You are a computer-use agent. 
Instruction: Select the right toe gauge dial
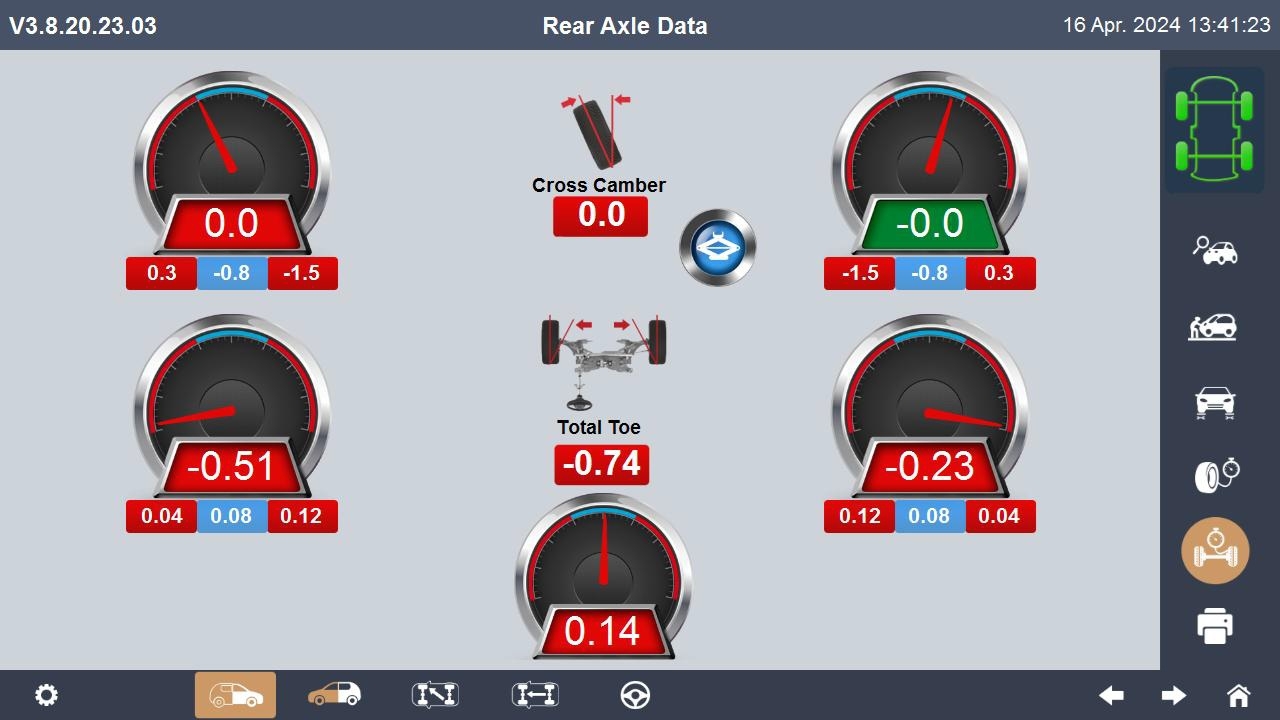click(929, 405)
